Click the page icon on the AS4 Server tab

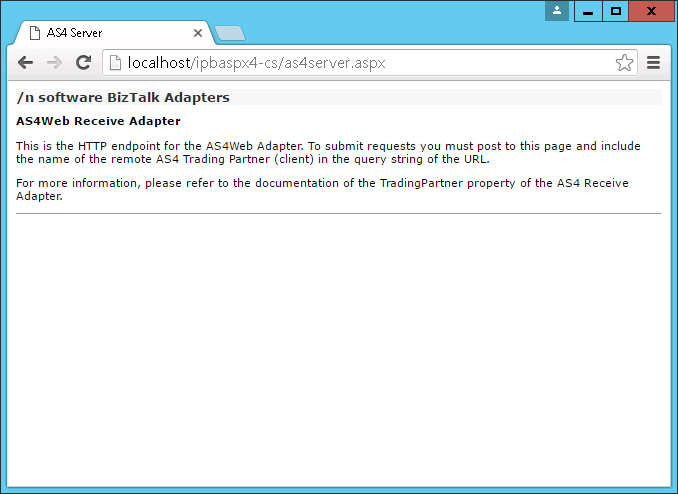tap(35, 33)
